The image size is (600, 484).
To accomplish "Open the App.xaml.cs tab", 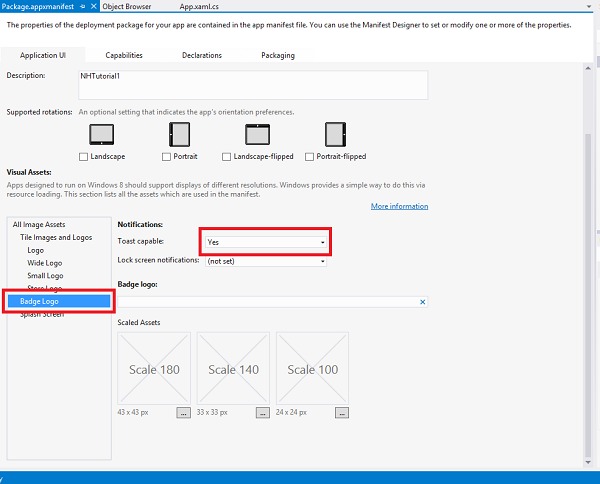I will coord(199,7).
